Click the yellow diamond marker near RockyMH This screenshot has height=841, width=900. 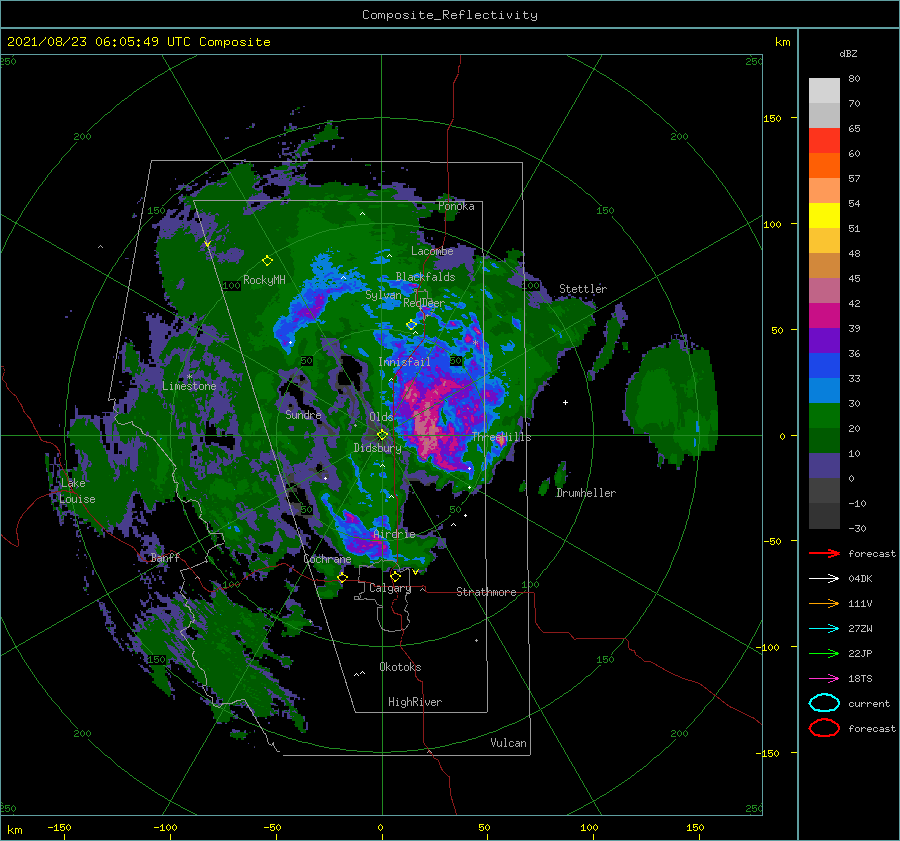pos(267,261)
